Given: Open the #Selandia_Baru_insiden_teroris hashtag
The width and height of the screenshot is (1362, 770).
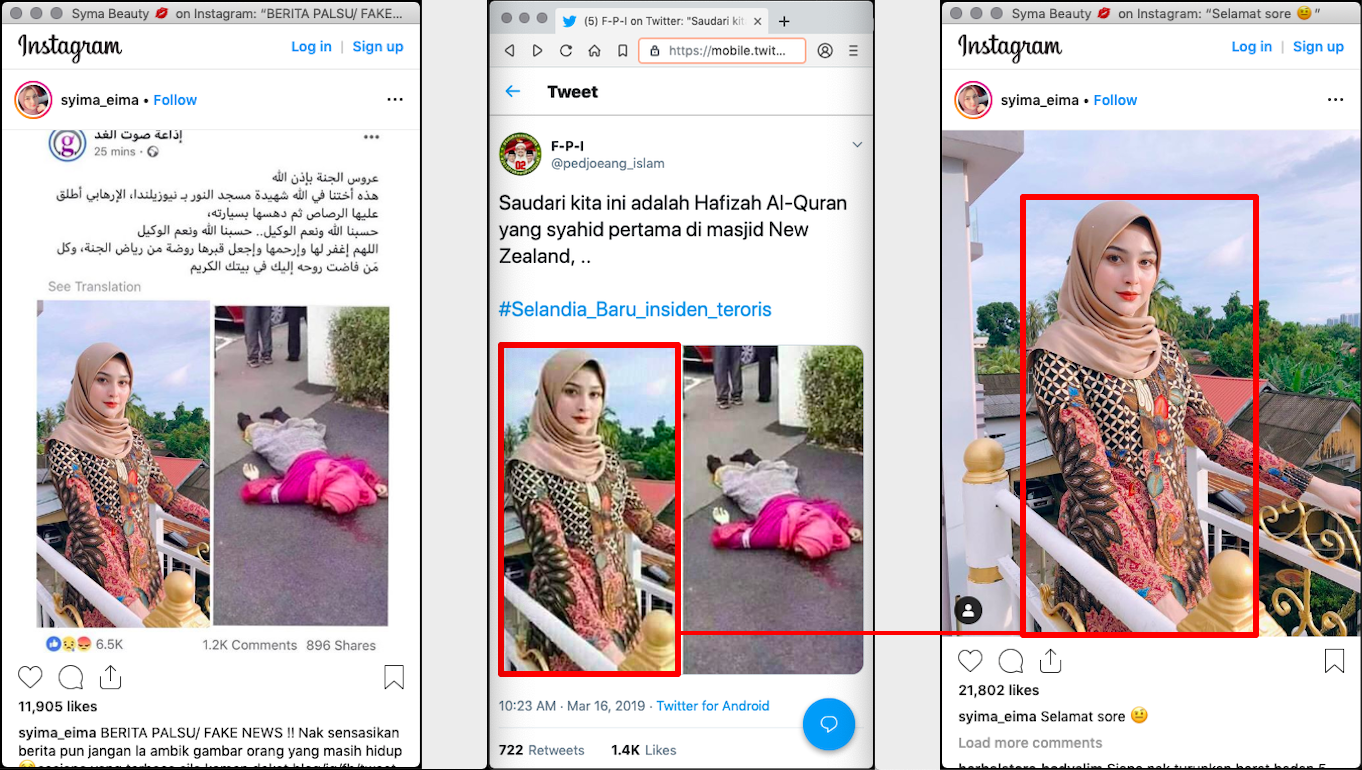Looking at the screenshot, I should [x=634, y=310].
